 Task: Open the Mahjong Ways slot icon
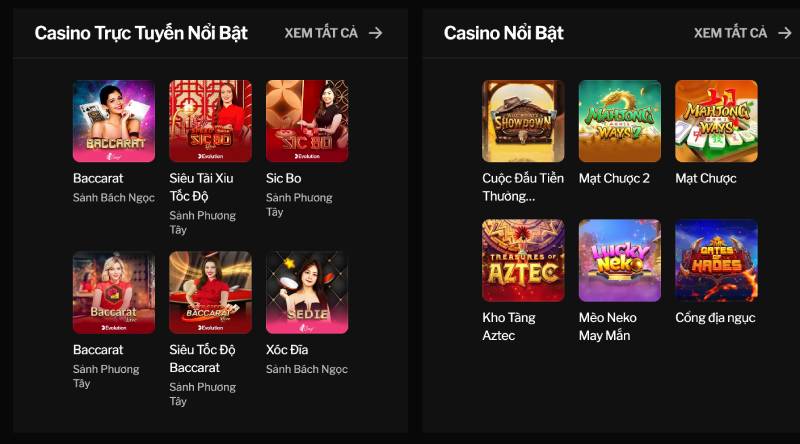[x=716, y=121]
